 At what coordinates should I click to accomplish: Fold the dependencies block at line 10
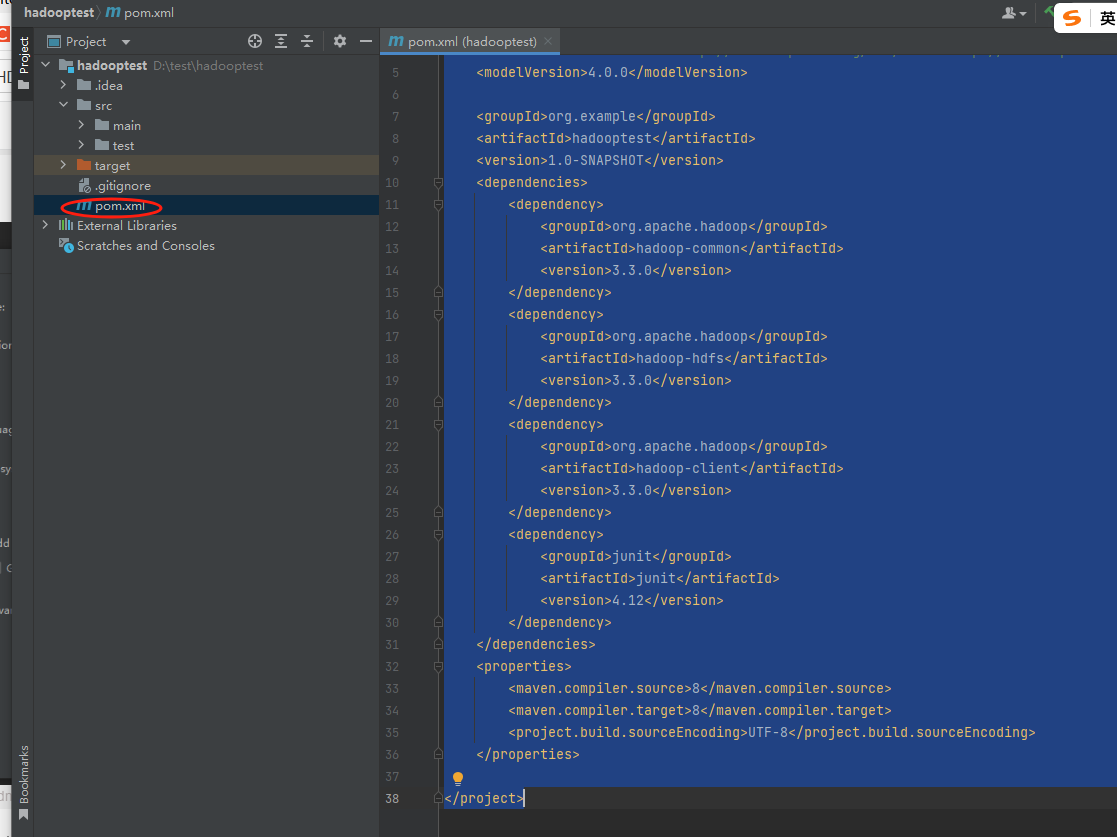438,182
